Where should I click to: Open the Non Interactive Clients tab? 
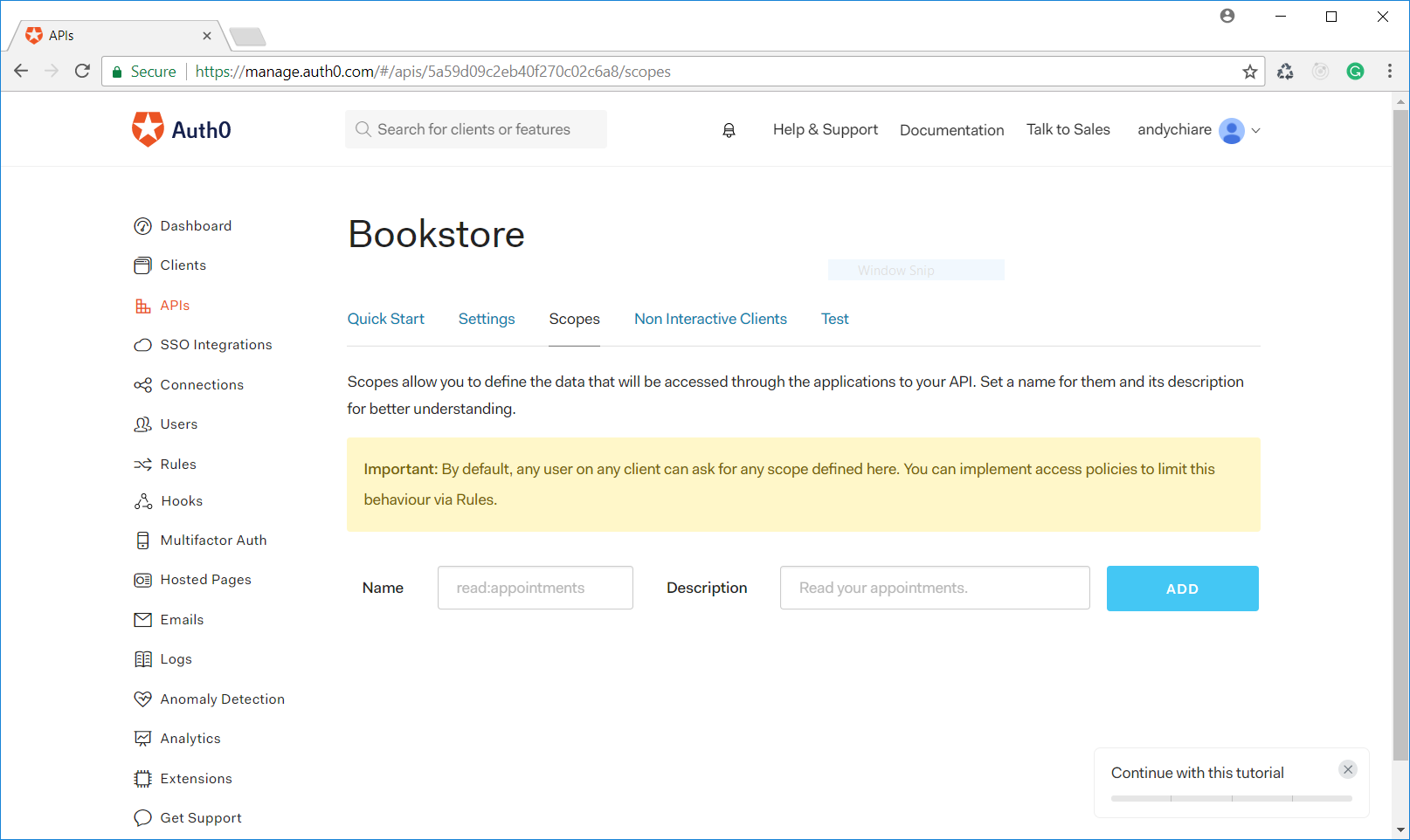[x=711, y=319]
